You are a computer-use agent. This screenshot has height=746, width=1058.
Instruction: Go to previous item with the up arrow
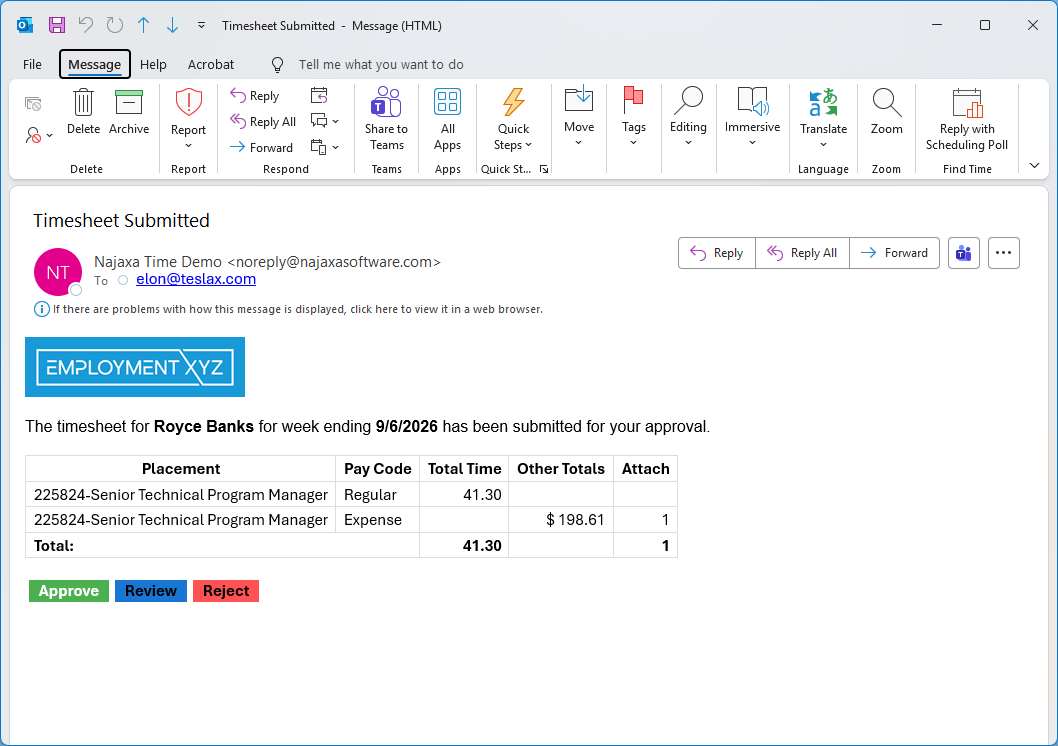[144, 26]
